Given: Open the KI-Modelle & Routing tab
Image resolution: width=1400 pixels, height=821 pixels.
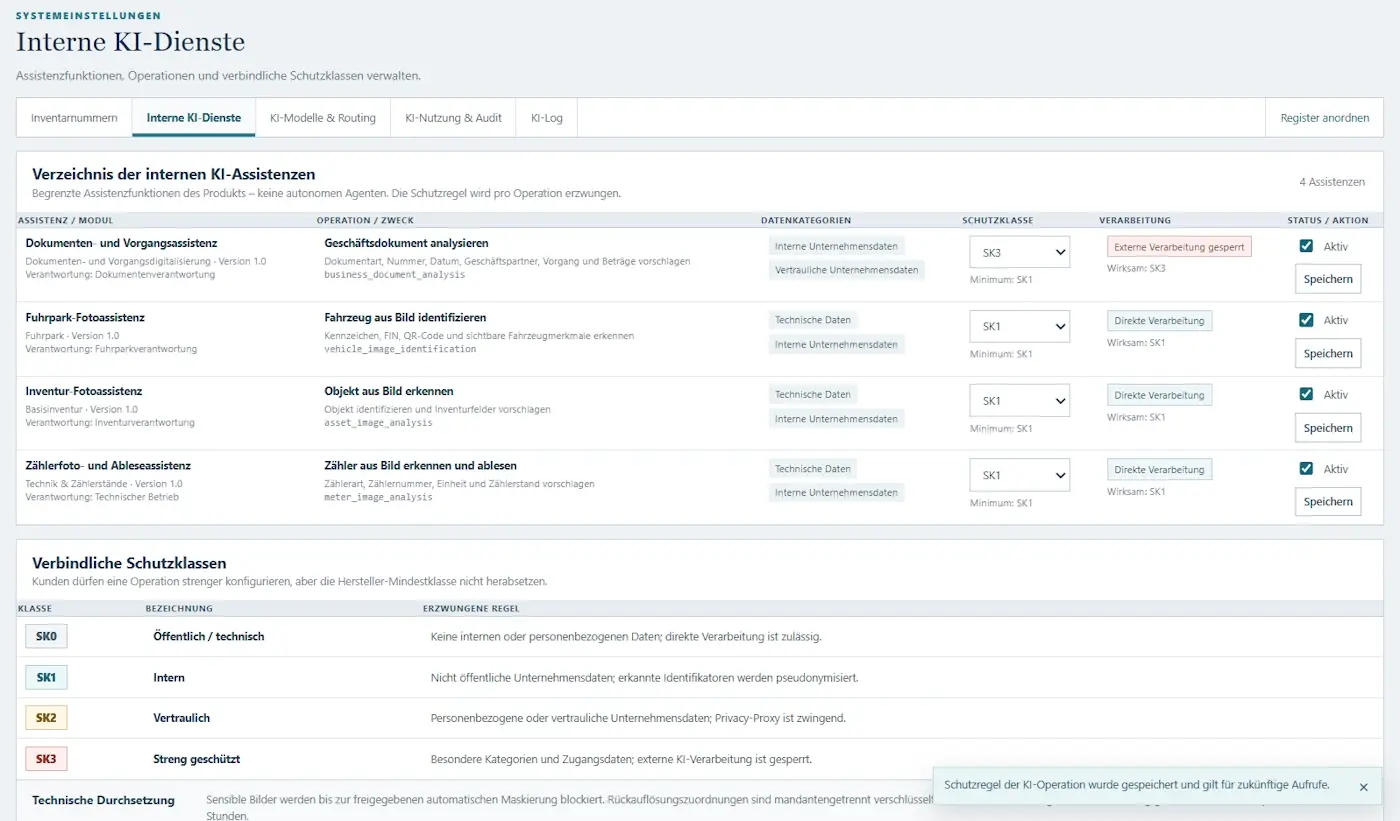Looking at the screenshot, I should click(323, 118).
